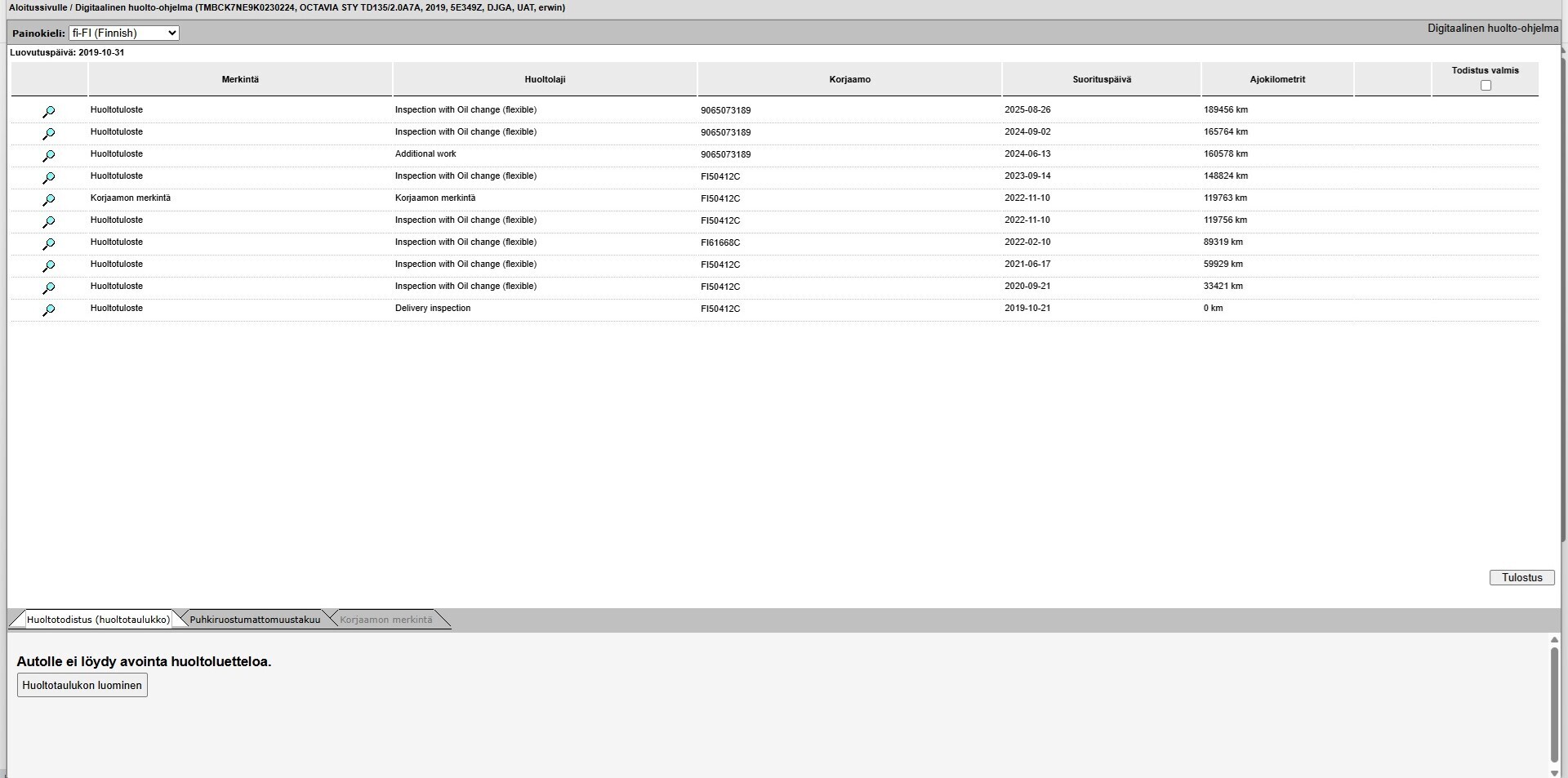Screen dimensions: 1568x778
Task: Open magnifier for 2024-09-02 service entry
Action: tap(48, 134)
